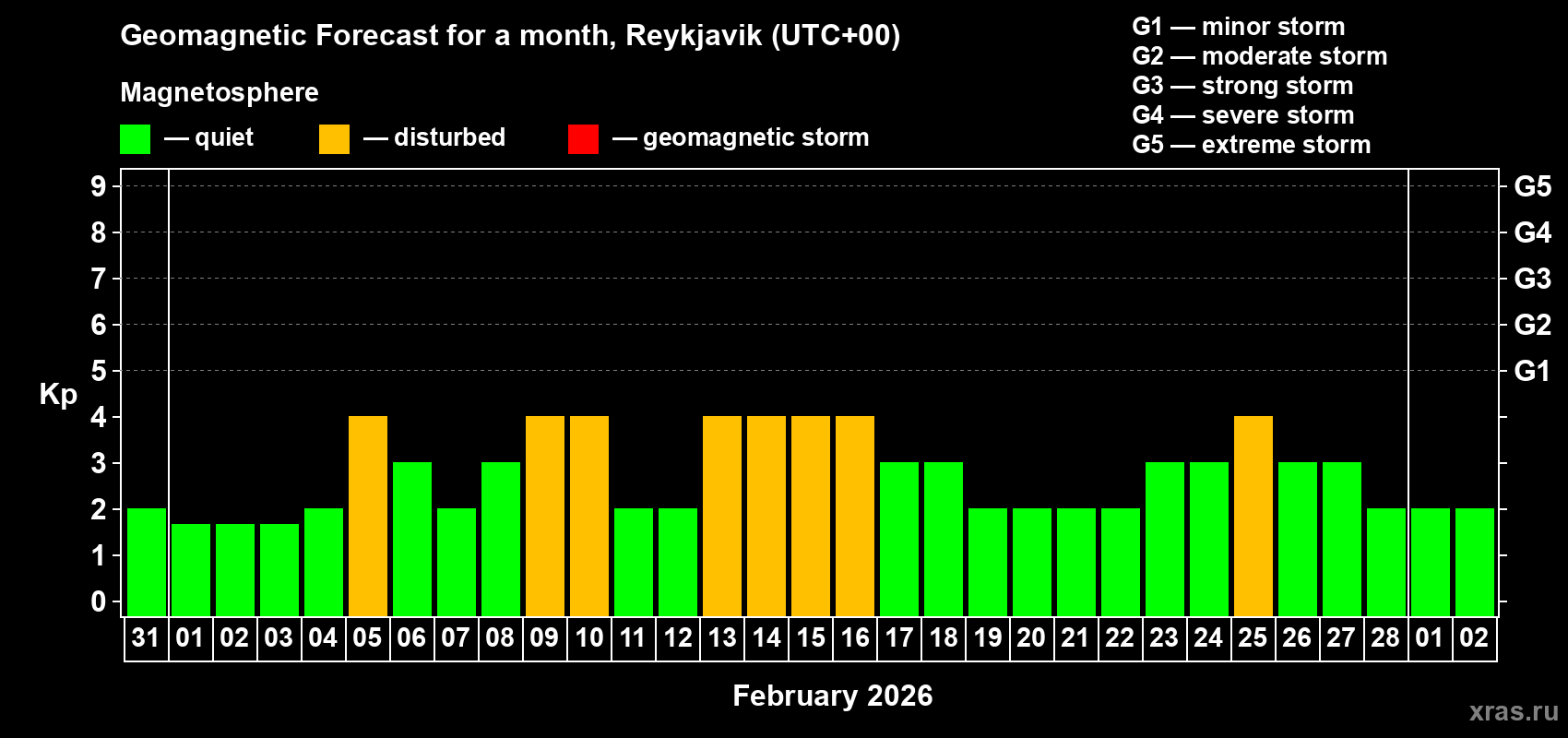Select the orange bar above date 09
1568x738 pixels.
coord(545,517)
